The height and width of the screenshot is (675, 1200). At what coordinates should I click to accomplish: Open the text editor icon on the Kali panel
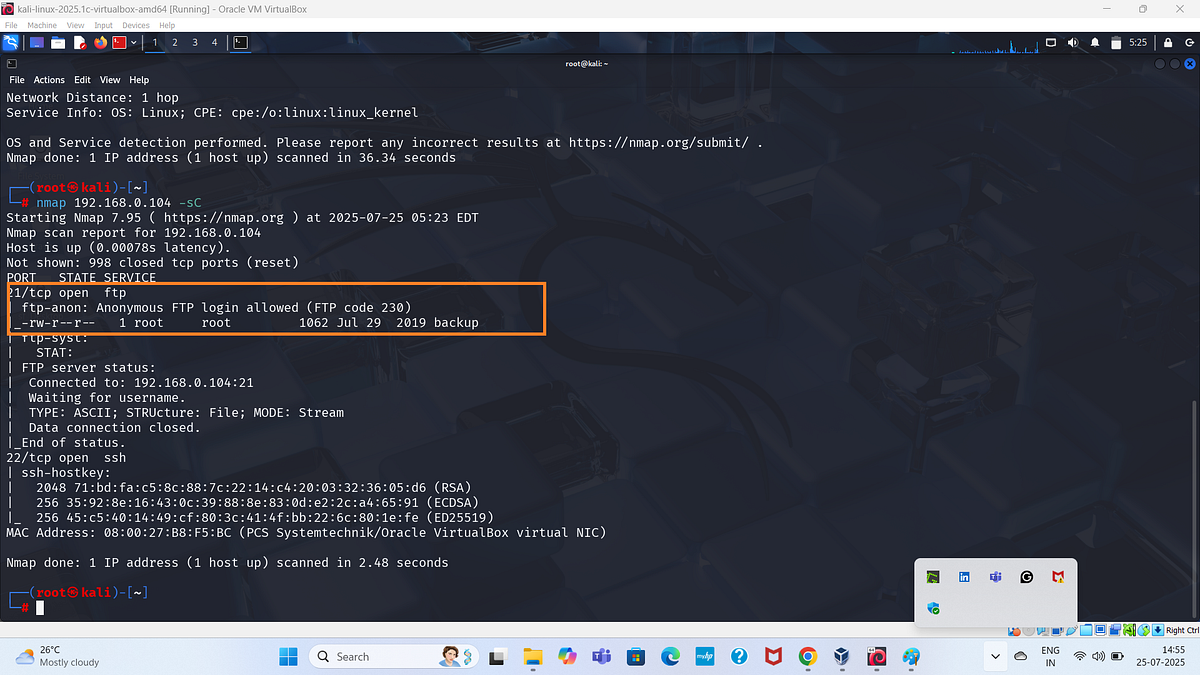click(x=80, y=42)
